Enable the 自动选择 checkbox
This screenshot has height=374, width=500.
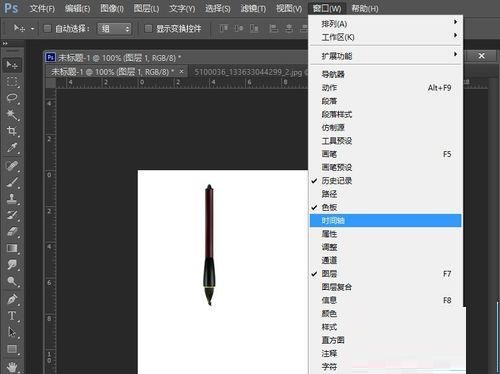48,29
